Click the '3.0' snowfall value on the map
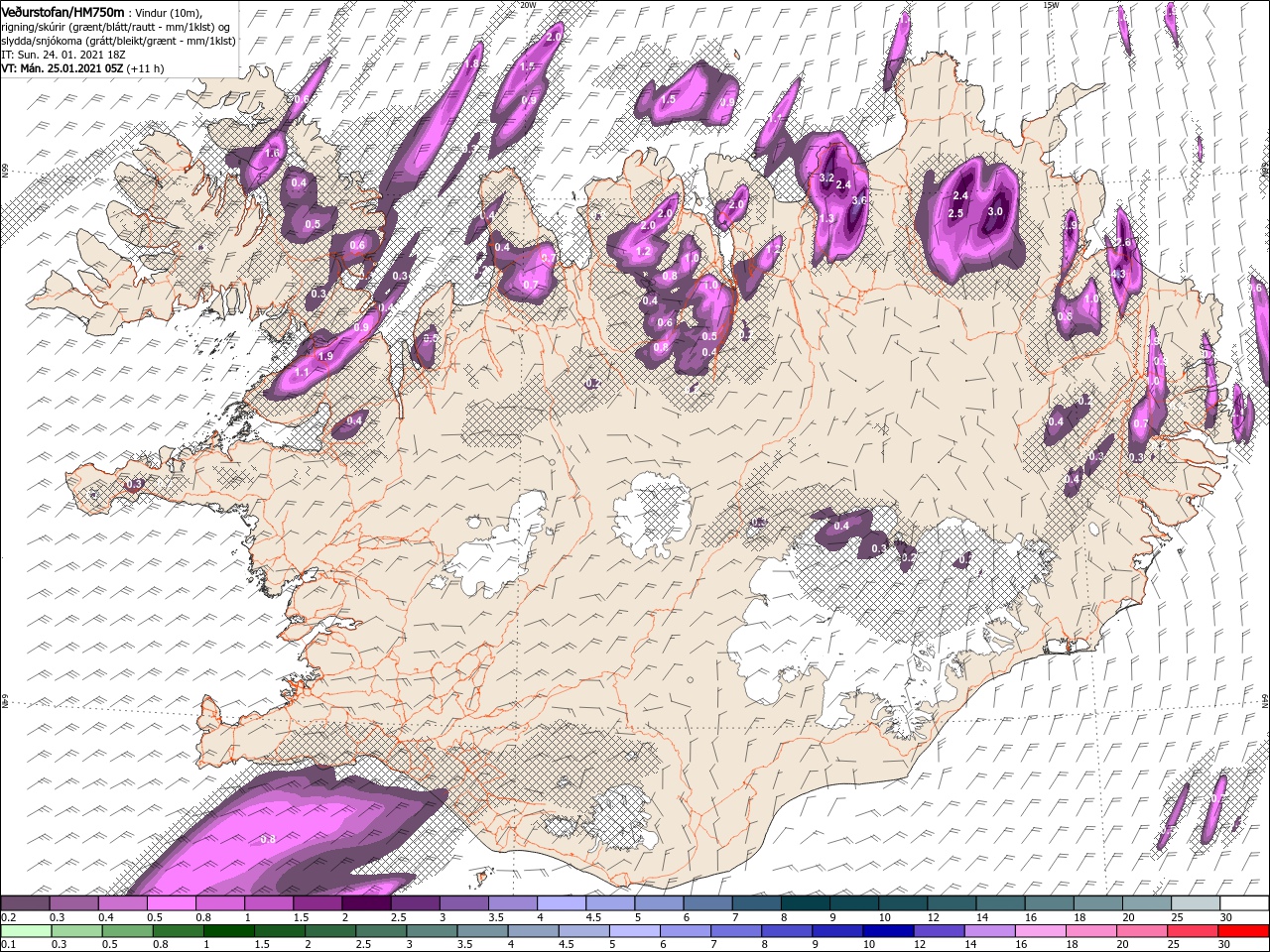1270x952 pixels. (995, 211)
